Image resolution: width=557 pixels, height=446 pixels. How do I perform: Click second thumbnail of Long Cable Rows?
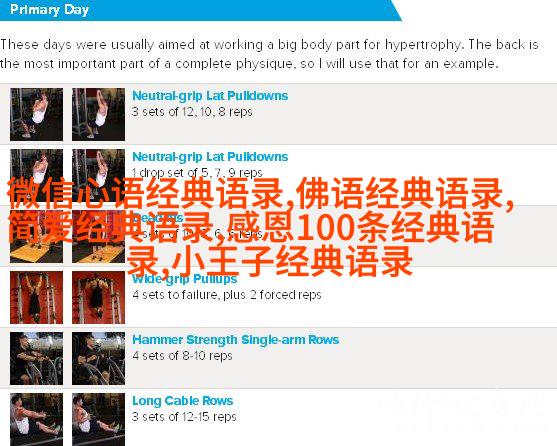pos(98,419)
